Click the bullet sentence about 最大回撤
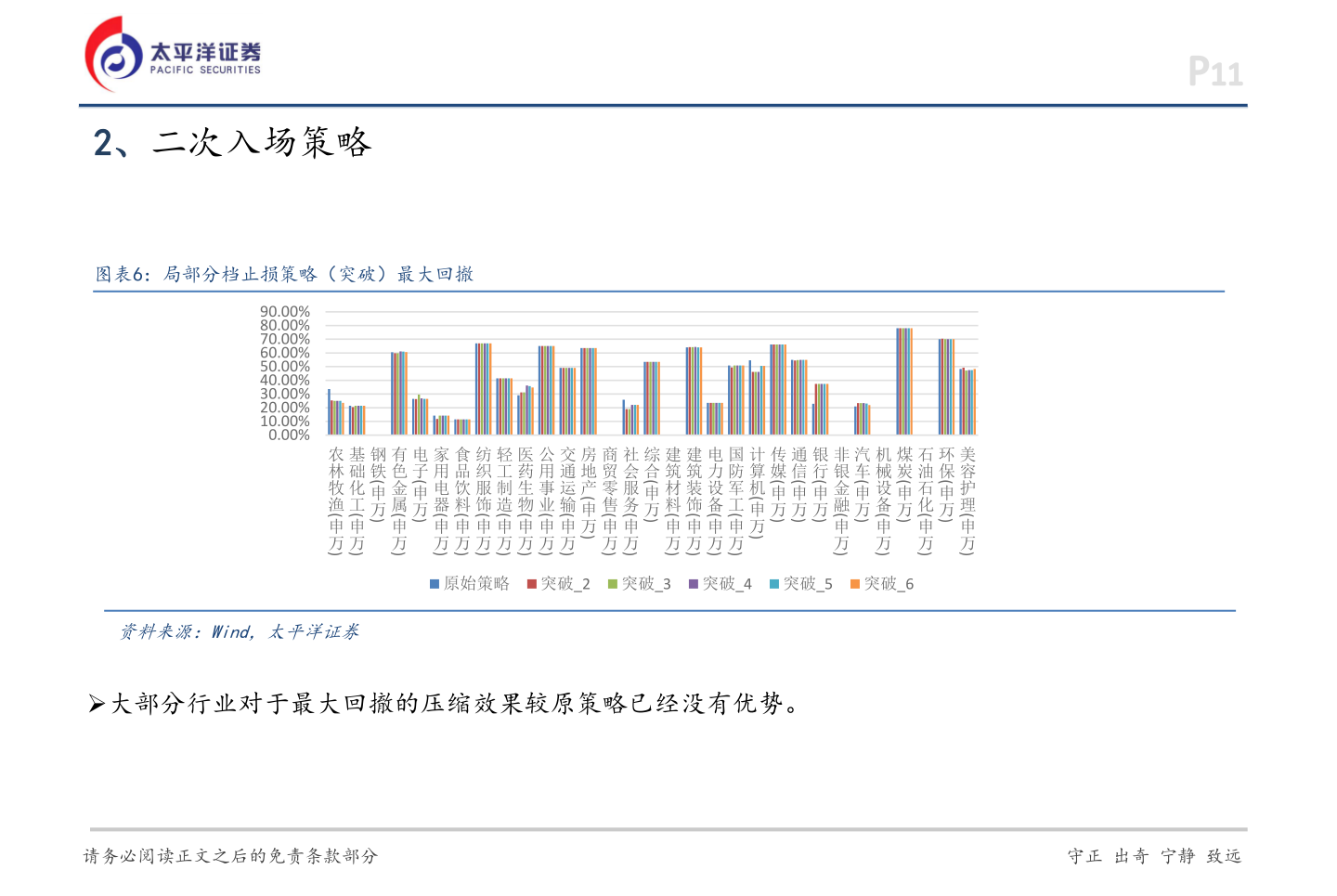 (446, 704)
